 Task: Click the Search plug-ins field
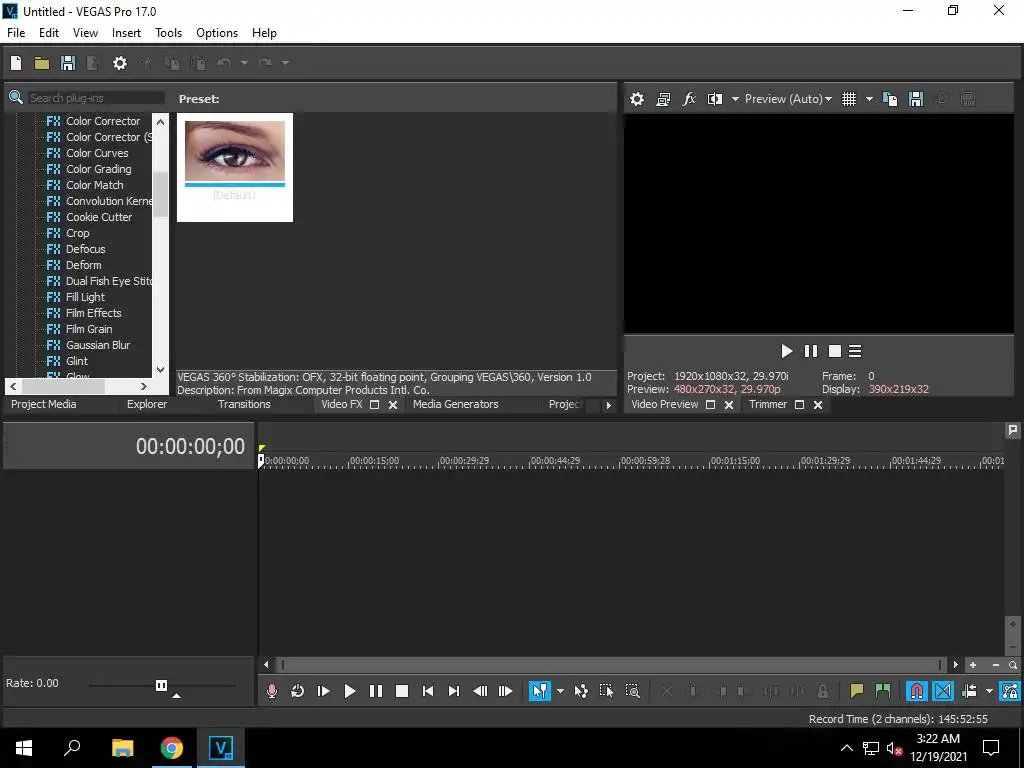(x=96, y=98)
